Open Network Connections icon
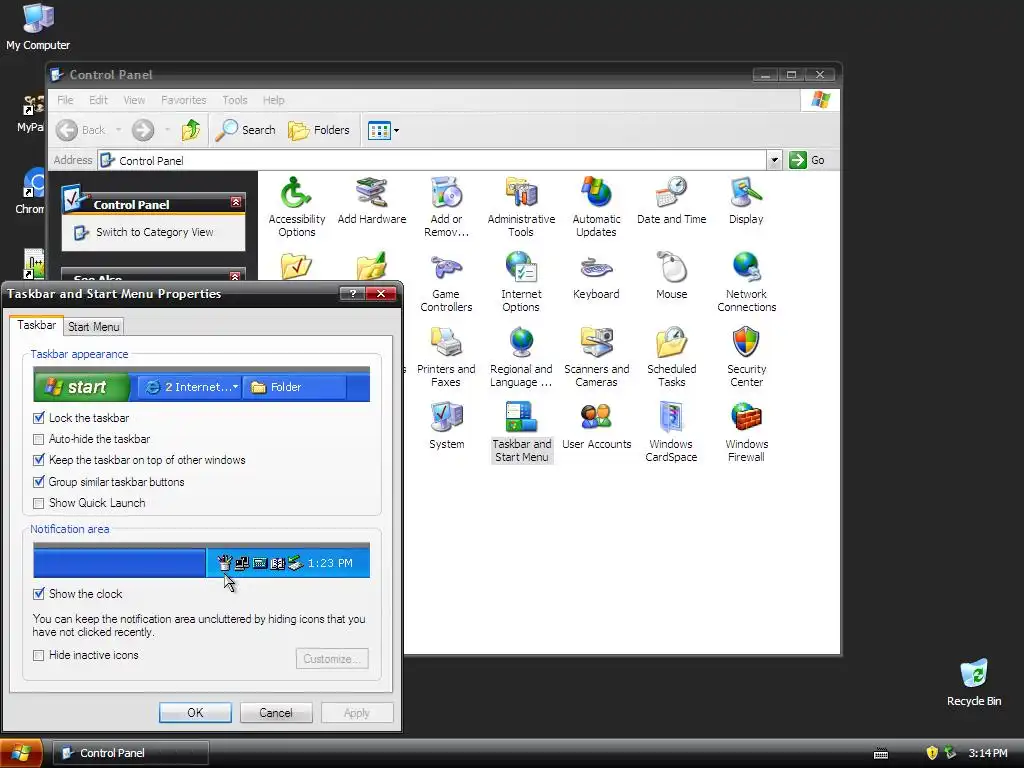The width and height of the screenshot is (1024, 768). click(746, 281)
